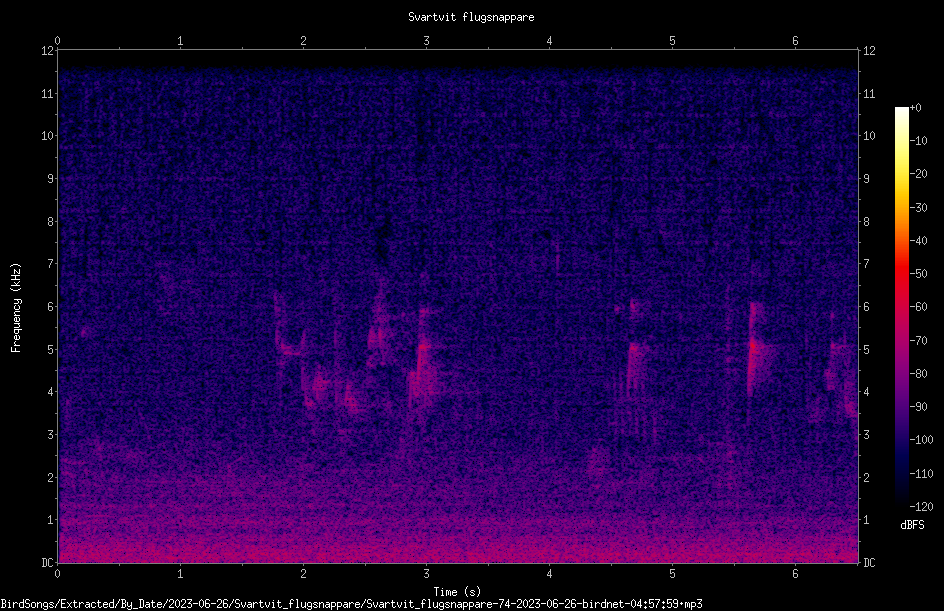The height and width of the screenshot is (611, 944).
Task: Click "3" on the bottom time axis
Action: tap(426, 574)
